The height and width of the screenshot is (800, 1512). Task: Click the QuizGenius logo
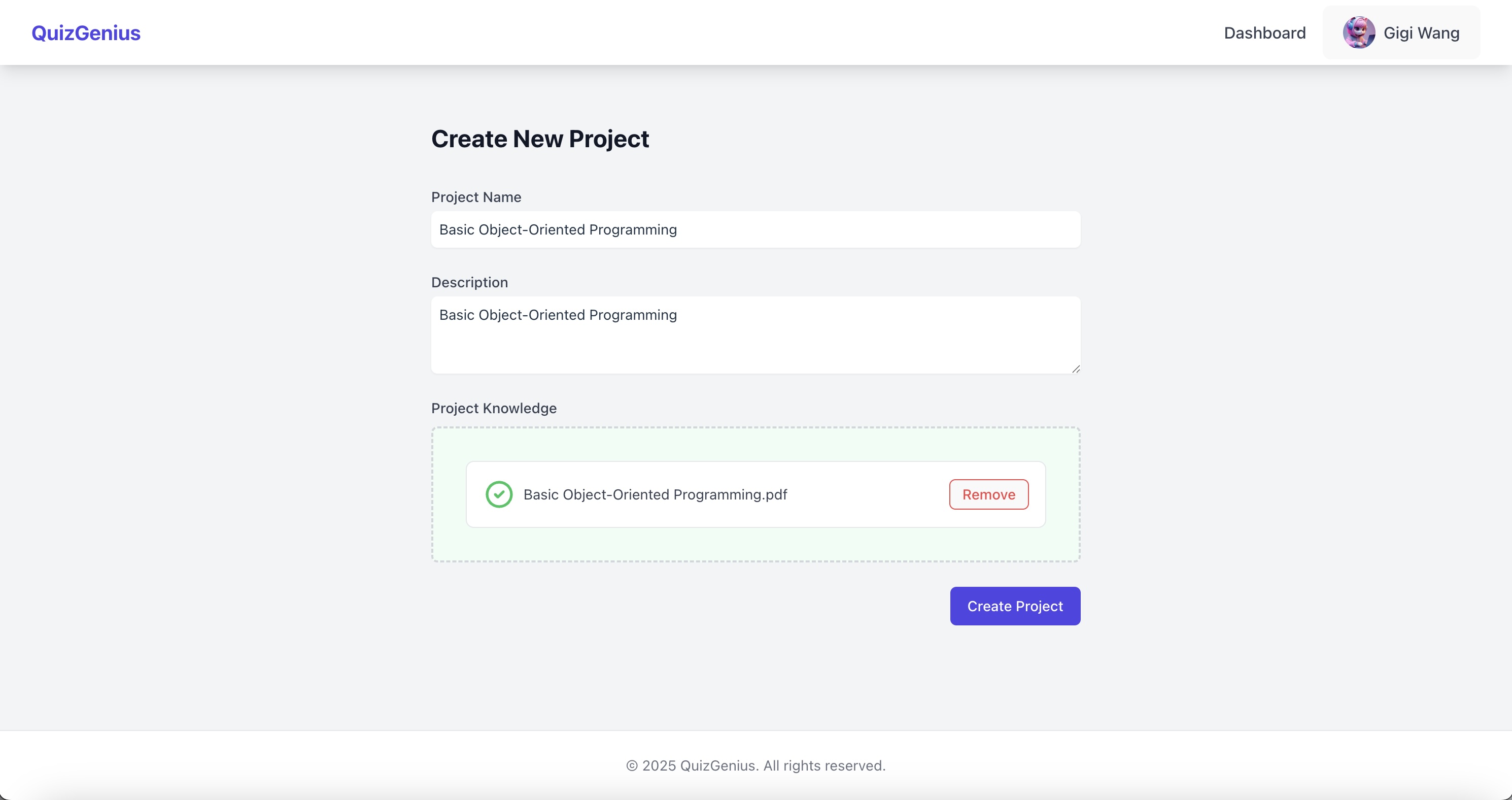coord(86,33)
